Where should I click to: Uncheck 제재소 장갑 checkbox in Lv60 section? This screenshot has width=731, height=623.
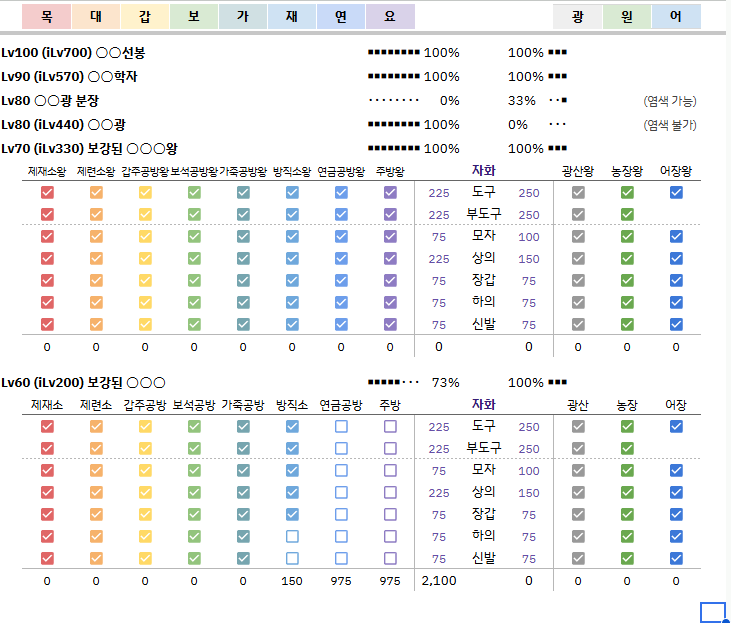47,514
